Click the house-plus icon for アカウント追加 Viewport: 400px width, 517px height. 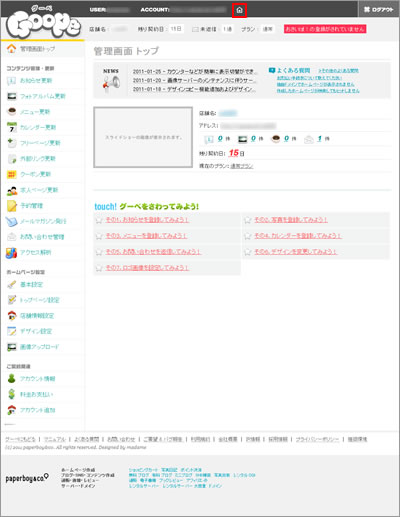(12, 410)
